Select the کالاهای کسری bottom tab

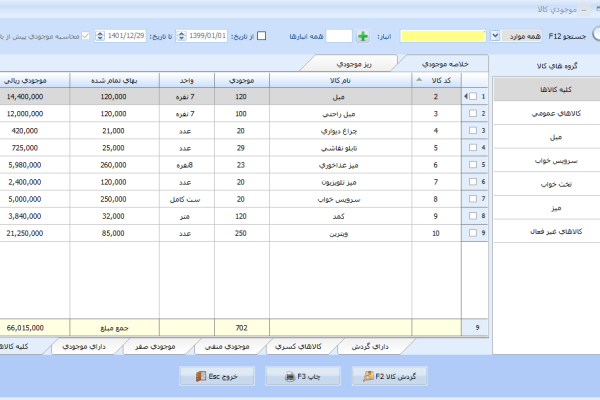pos(300,347)
